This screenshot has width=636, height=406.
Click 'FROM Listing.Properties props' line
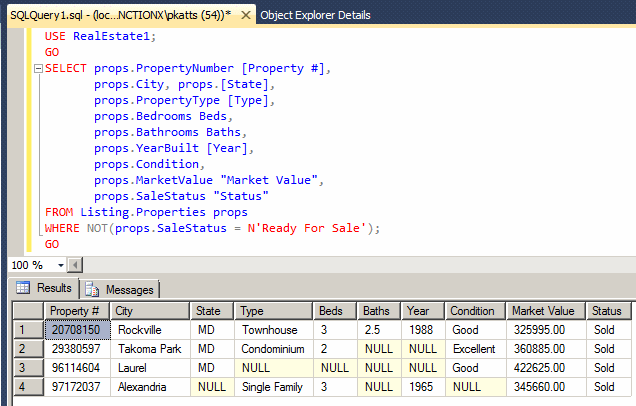click(146, 212)
